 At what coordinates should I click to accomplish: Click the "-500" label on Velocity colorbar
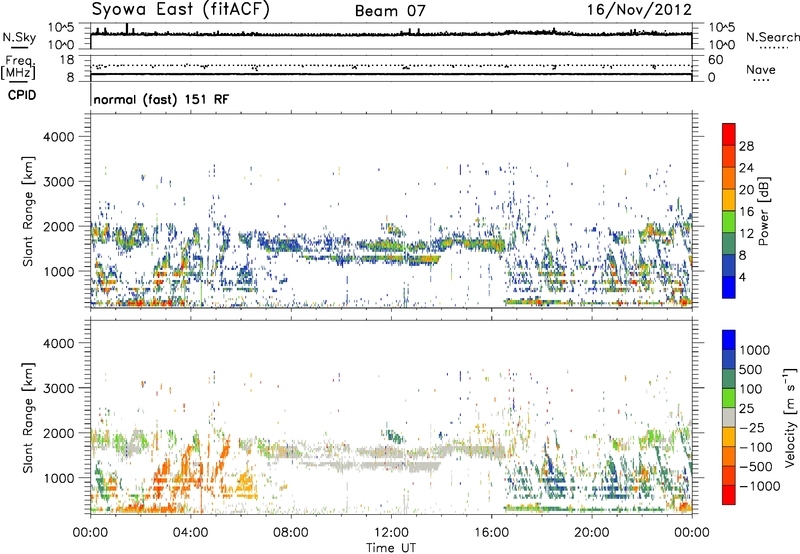755,467
